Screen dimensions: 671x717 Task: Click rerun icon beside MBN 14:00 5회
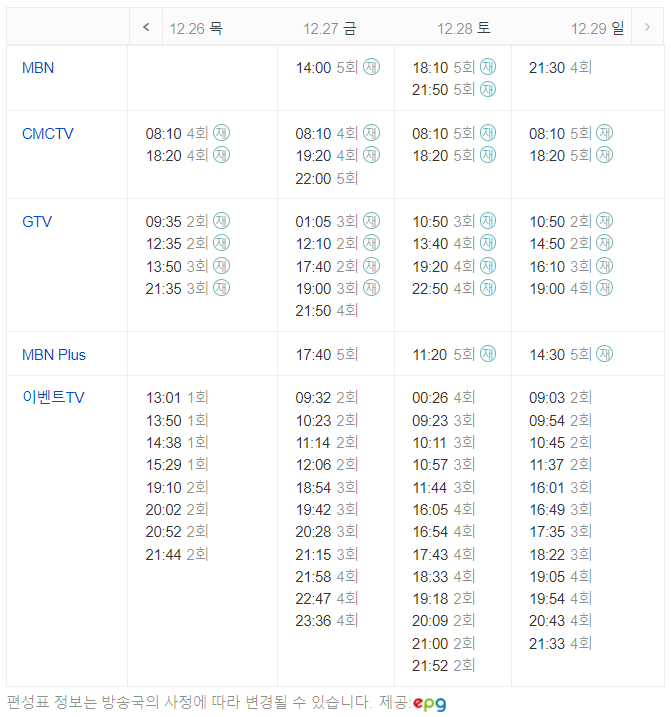[371, 67]
